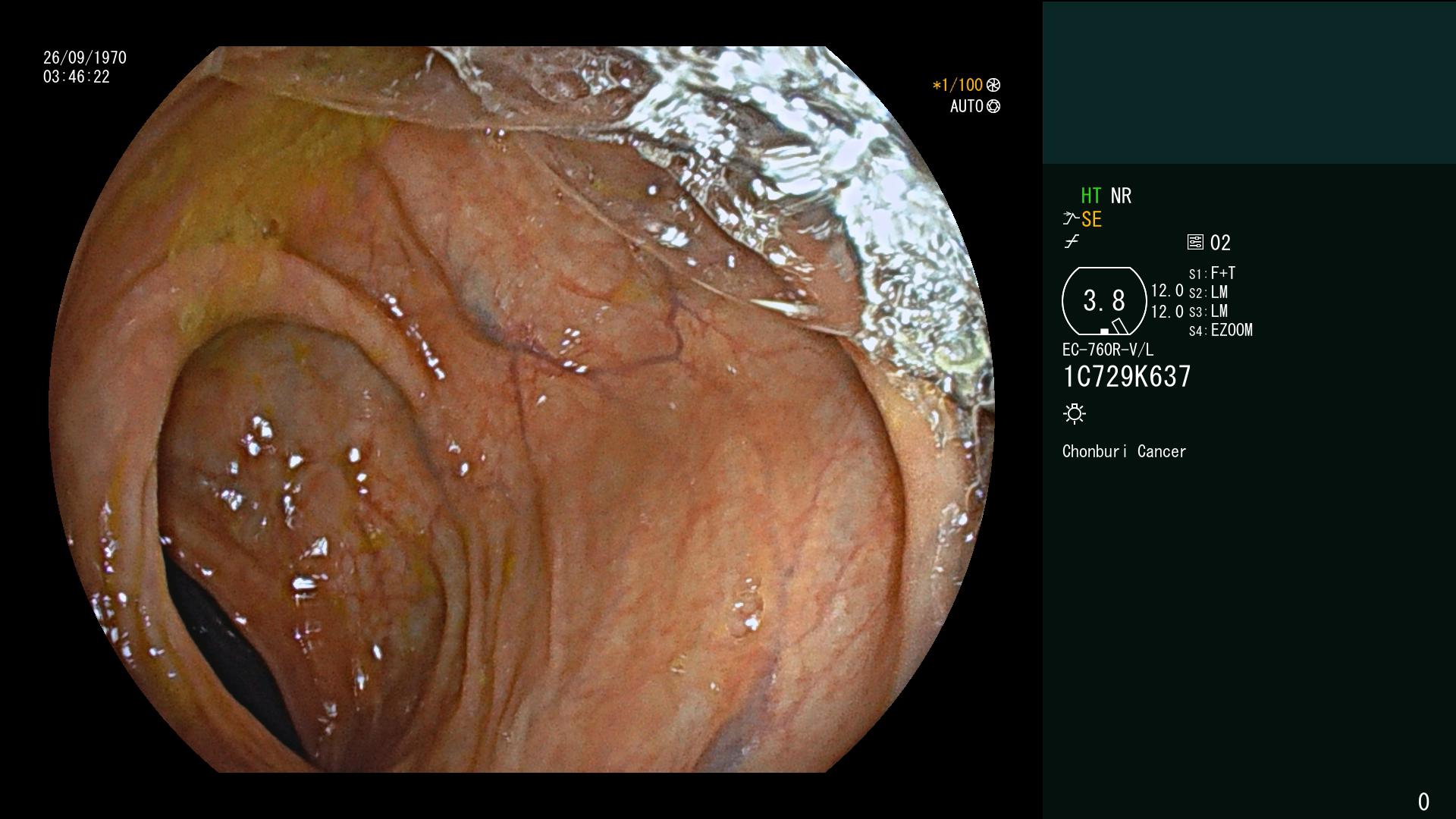Click the orange SE enhancement label
The height and width of the screenshot is (819, 1456).
click(x=1091, y=220)
